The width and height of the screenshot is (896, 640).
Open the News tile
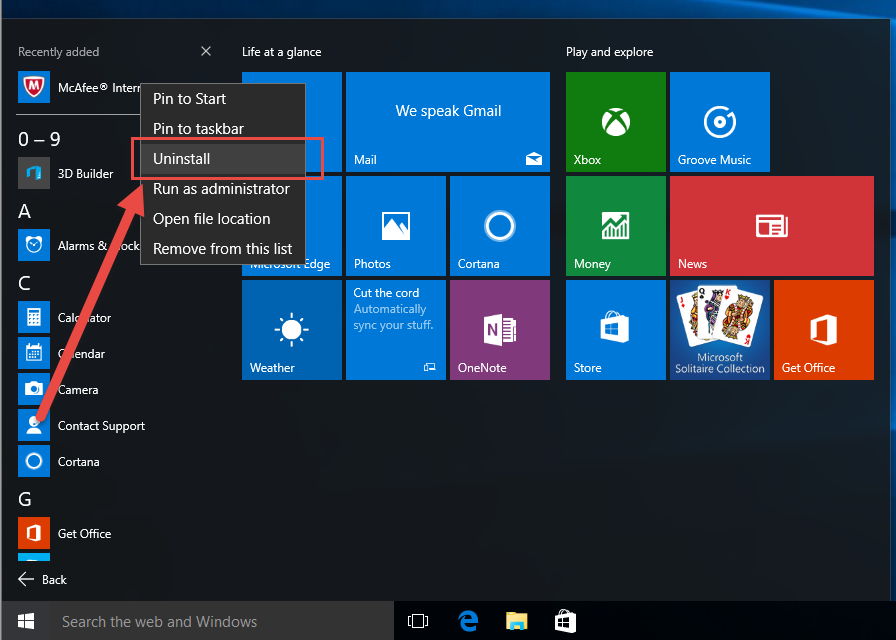(x=771, y=226)
